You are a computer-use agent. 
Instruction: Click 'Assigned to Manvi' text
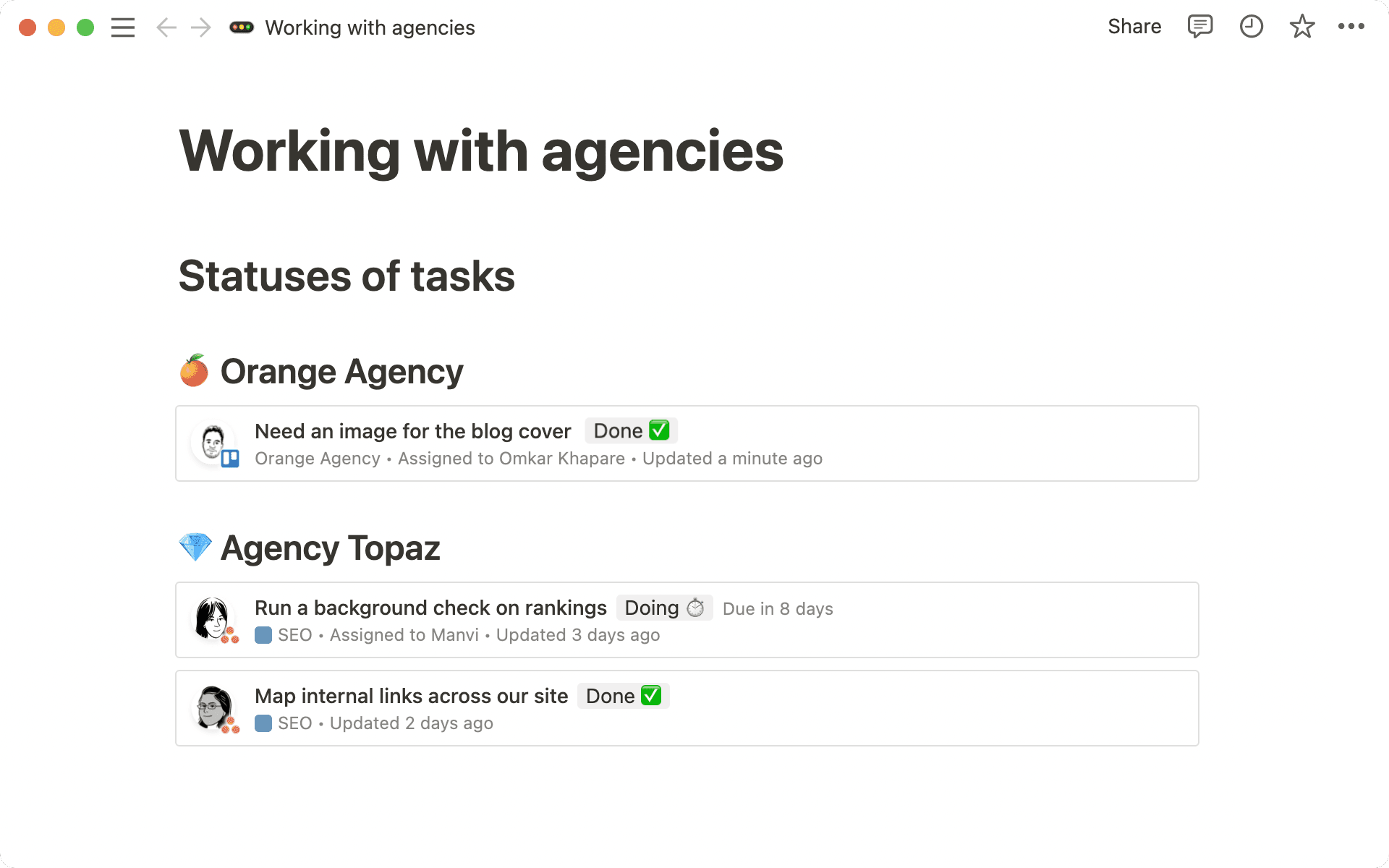(404, 635)
